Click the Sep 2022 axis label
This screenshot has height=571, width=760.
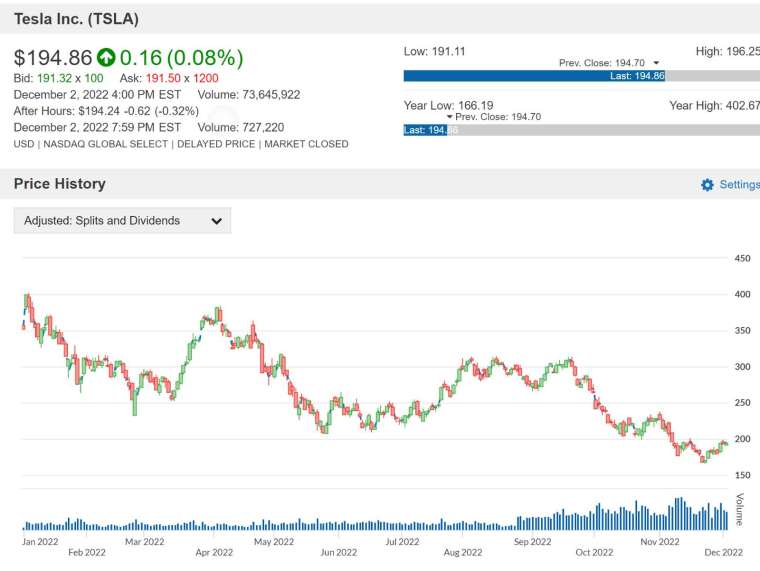point(533,542)
